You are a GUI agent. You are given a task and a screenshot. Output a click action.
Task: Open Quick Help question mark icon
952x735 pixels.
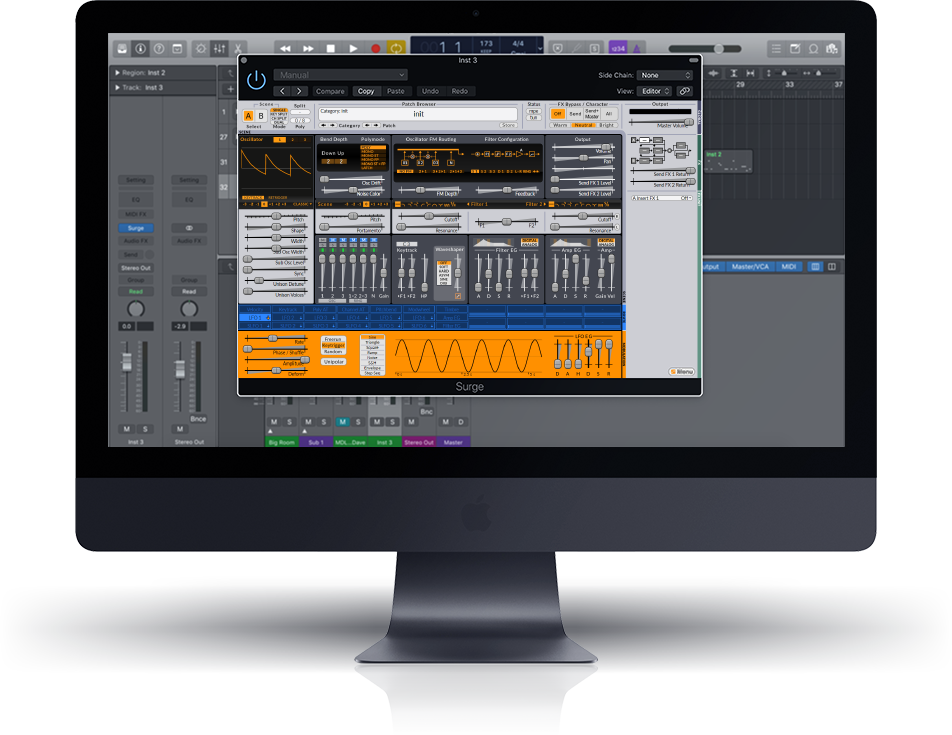pyautogui.click(x=159, y=48)
